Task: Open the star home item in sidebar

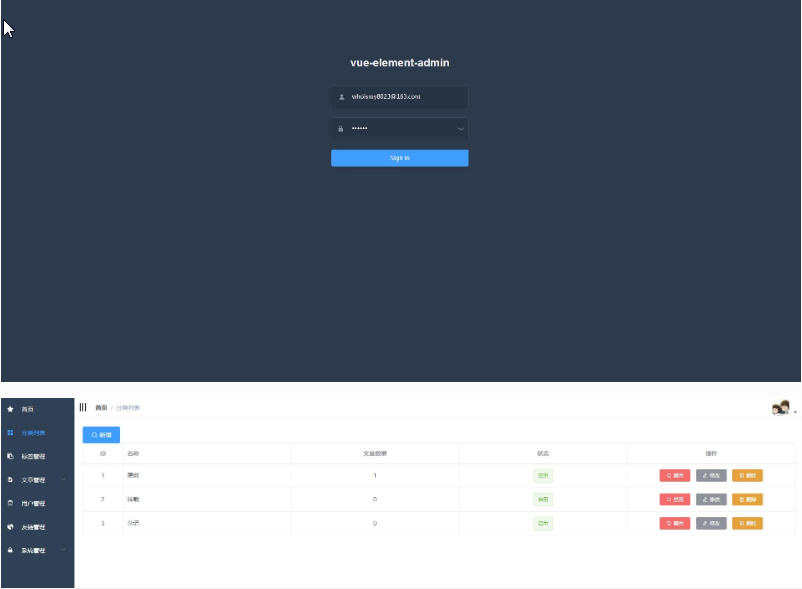Action: [x=37, y=409]
